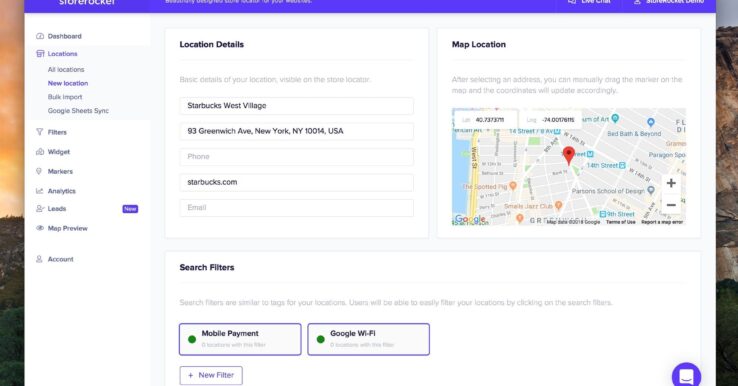The image size is (738, 386).
Task: Toggle the Google Wi-Fi filter
Action: (x=369, y=339)
